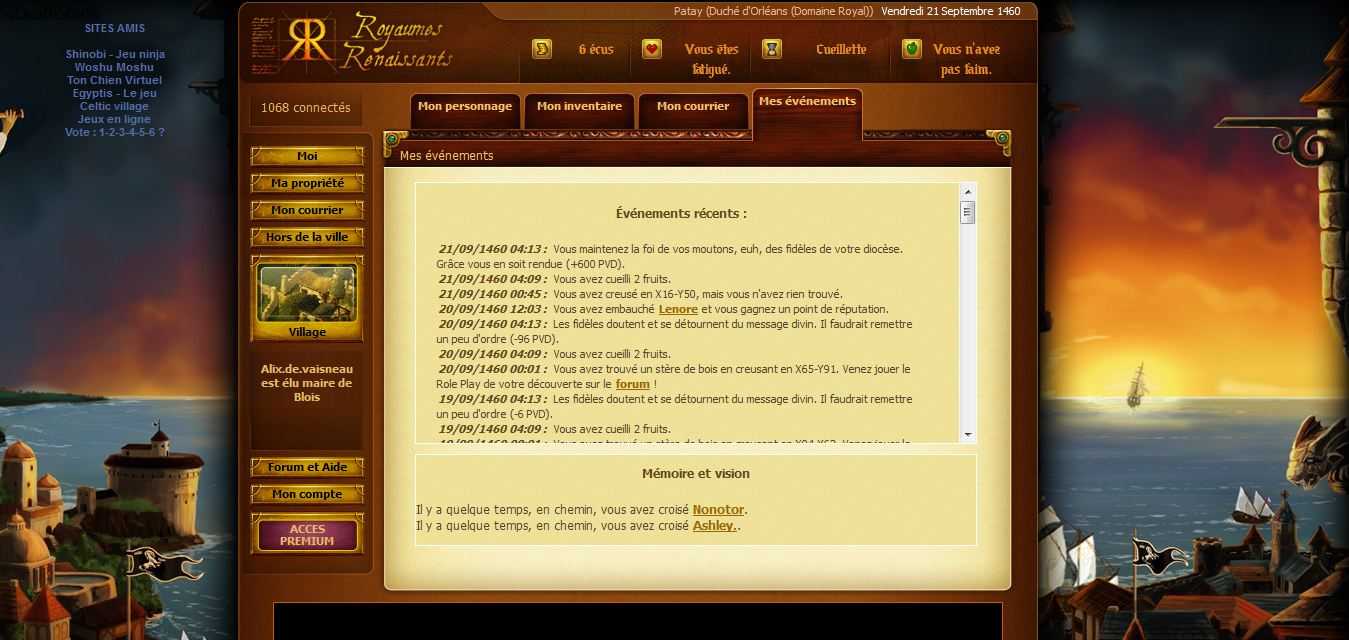Click the Moi sidebar button
The width and height of the screenshot is (1349, 640).
point(307,156)
